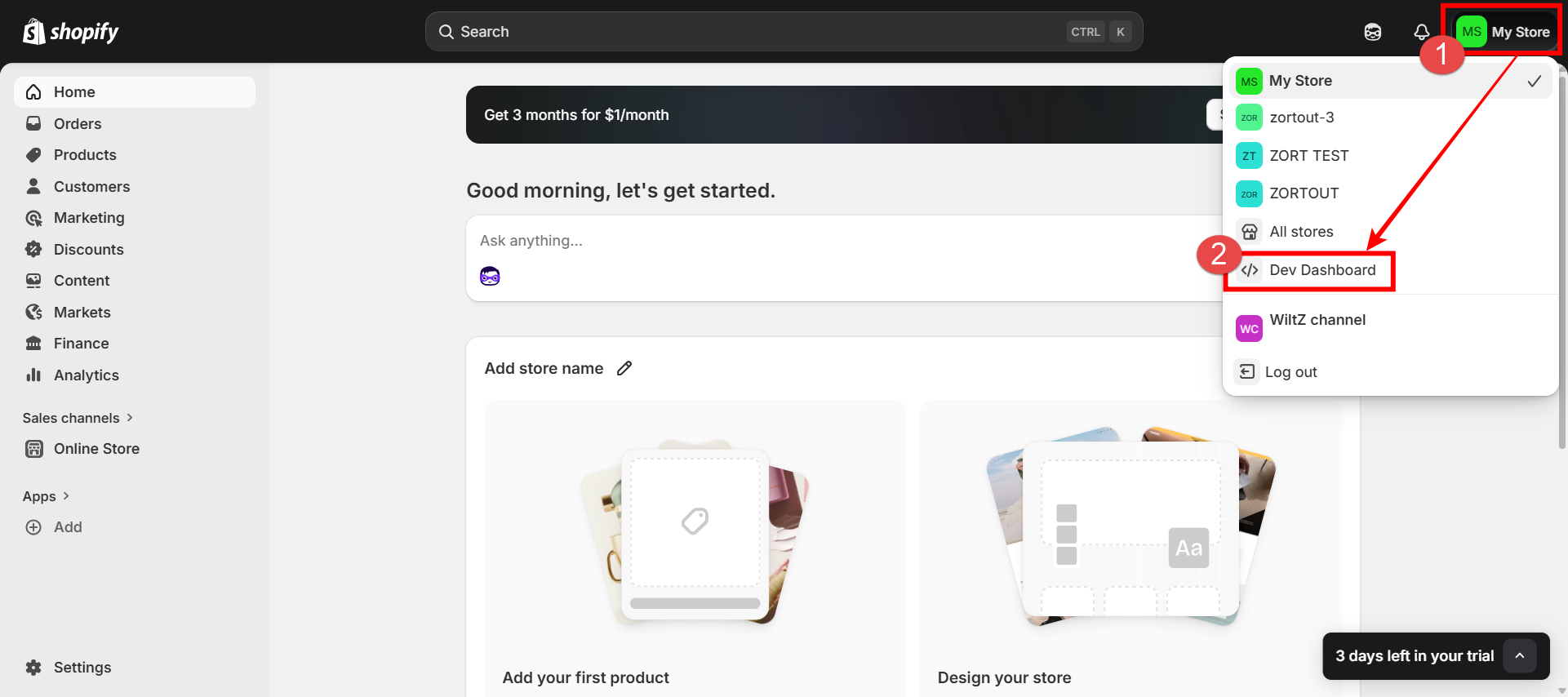The height and width of the screenshot is (697, 1568).
Task: Click Log out
Action: 1290,372
